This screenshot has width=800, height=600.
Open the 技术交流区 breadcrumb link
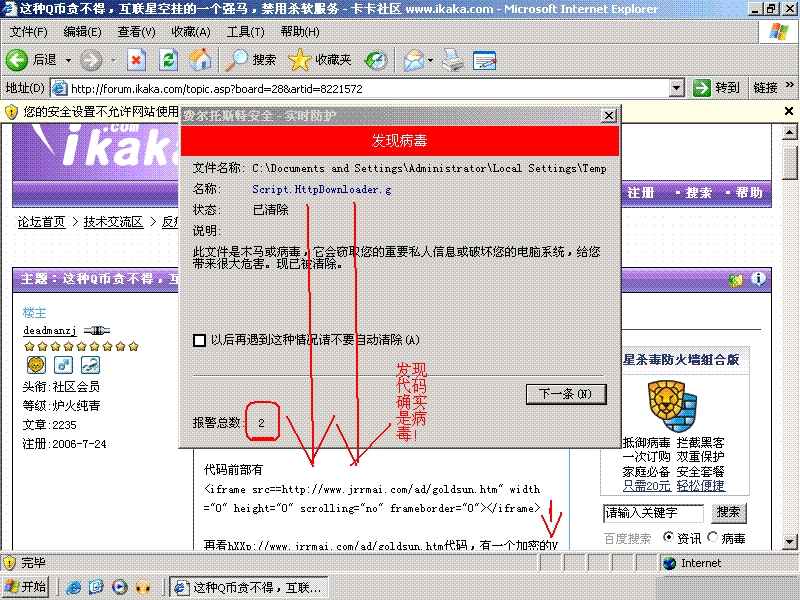[x=113, y=222]
